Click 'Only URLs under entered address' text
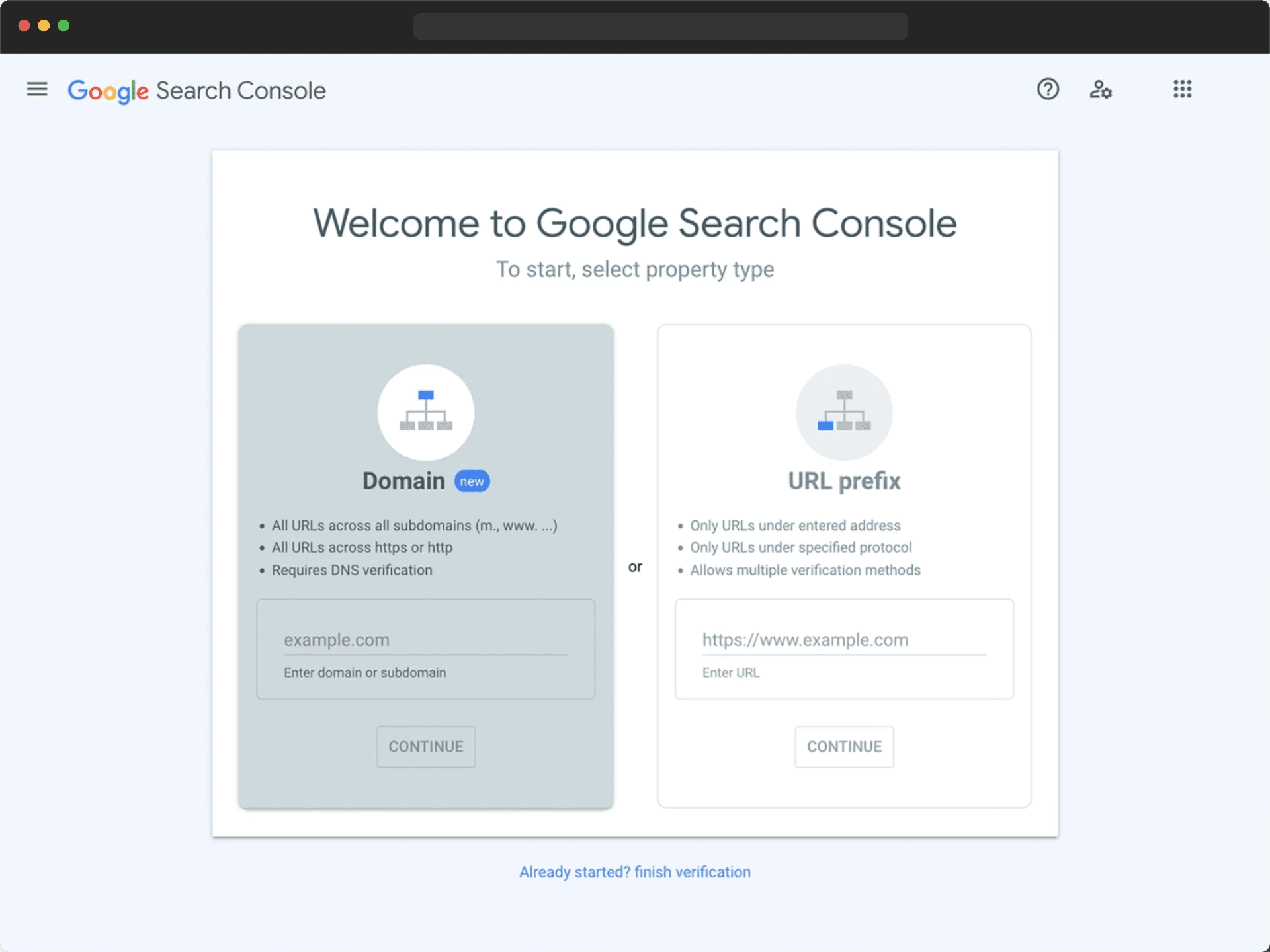Image resolution: width=1270 pixels, height=952 pixels. pos(795,526)
